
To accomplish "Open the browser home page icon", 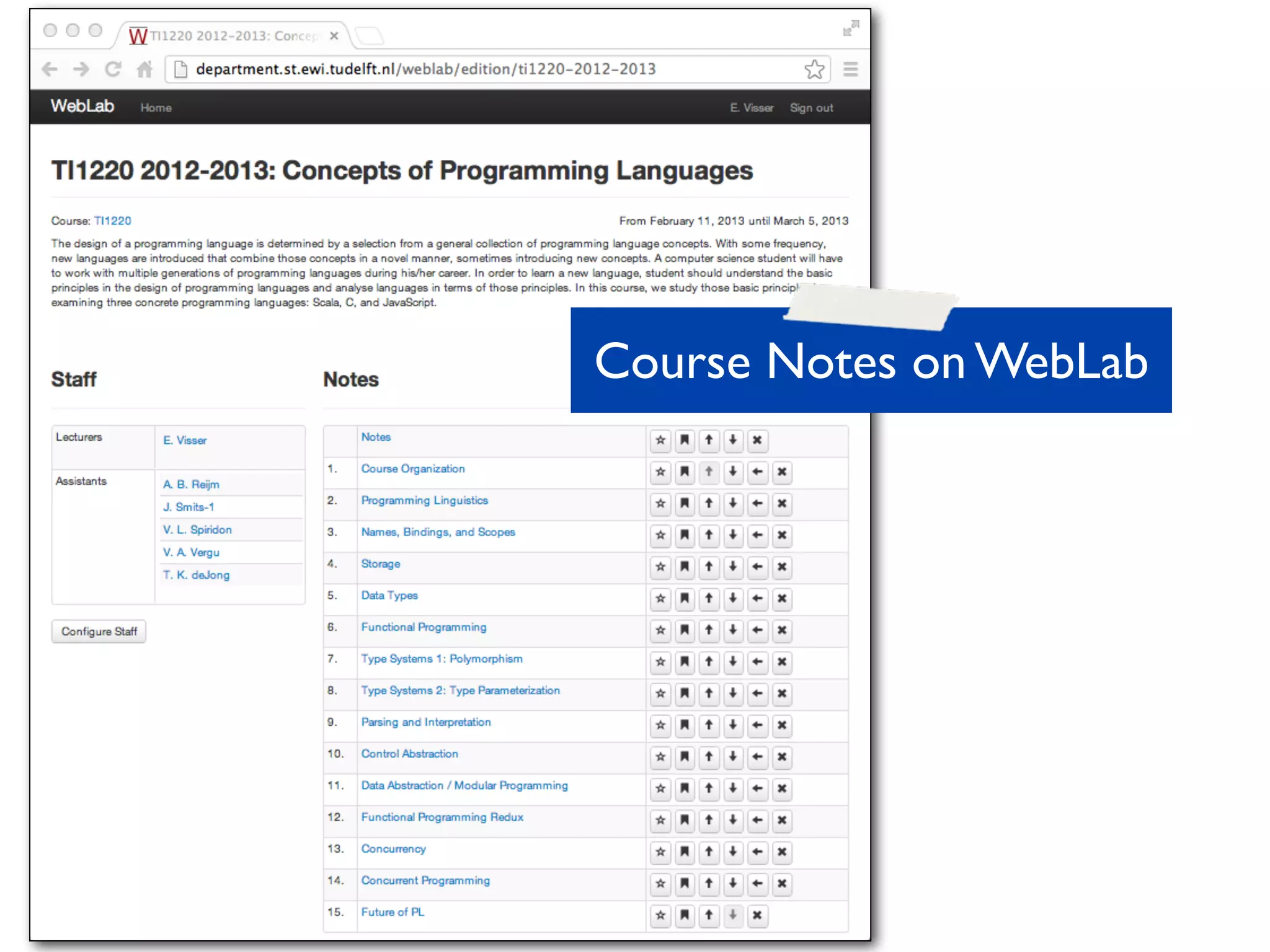I will point(144,69).
